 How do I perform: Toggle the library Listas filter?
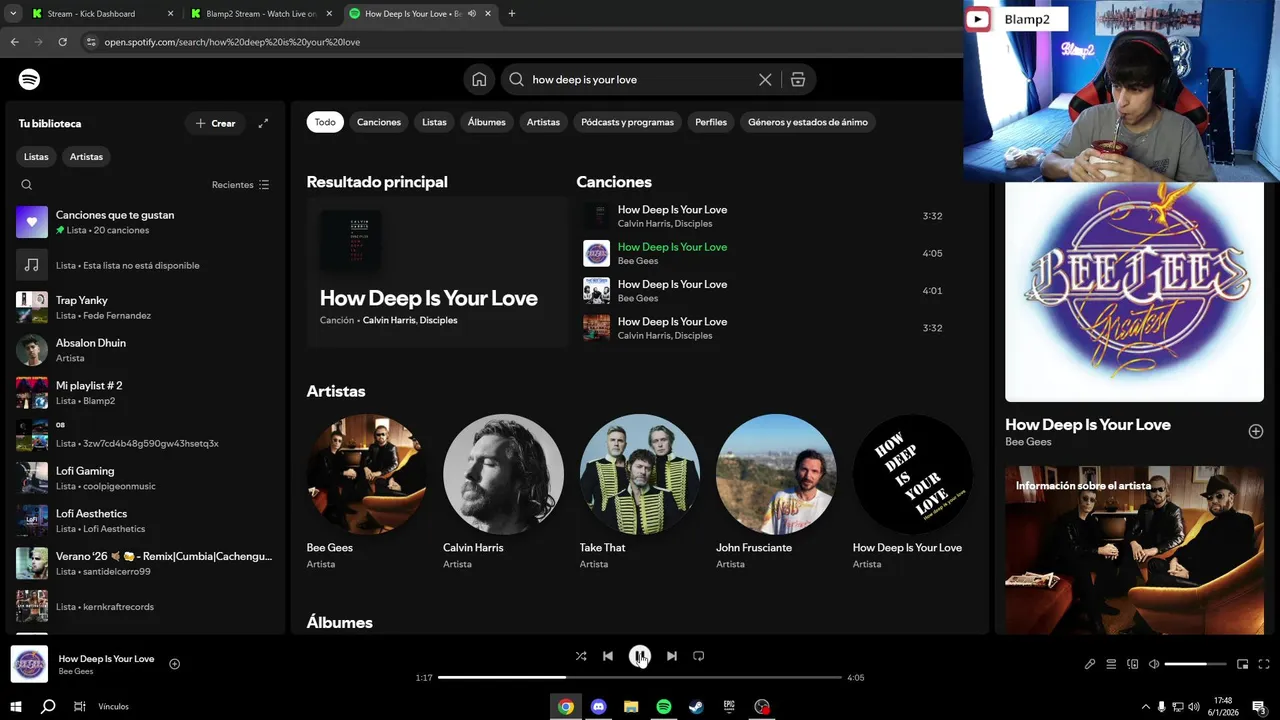point(36,157)
